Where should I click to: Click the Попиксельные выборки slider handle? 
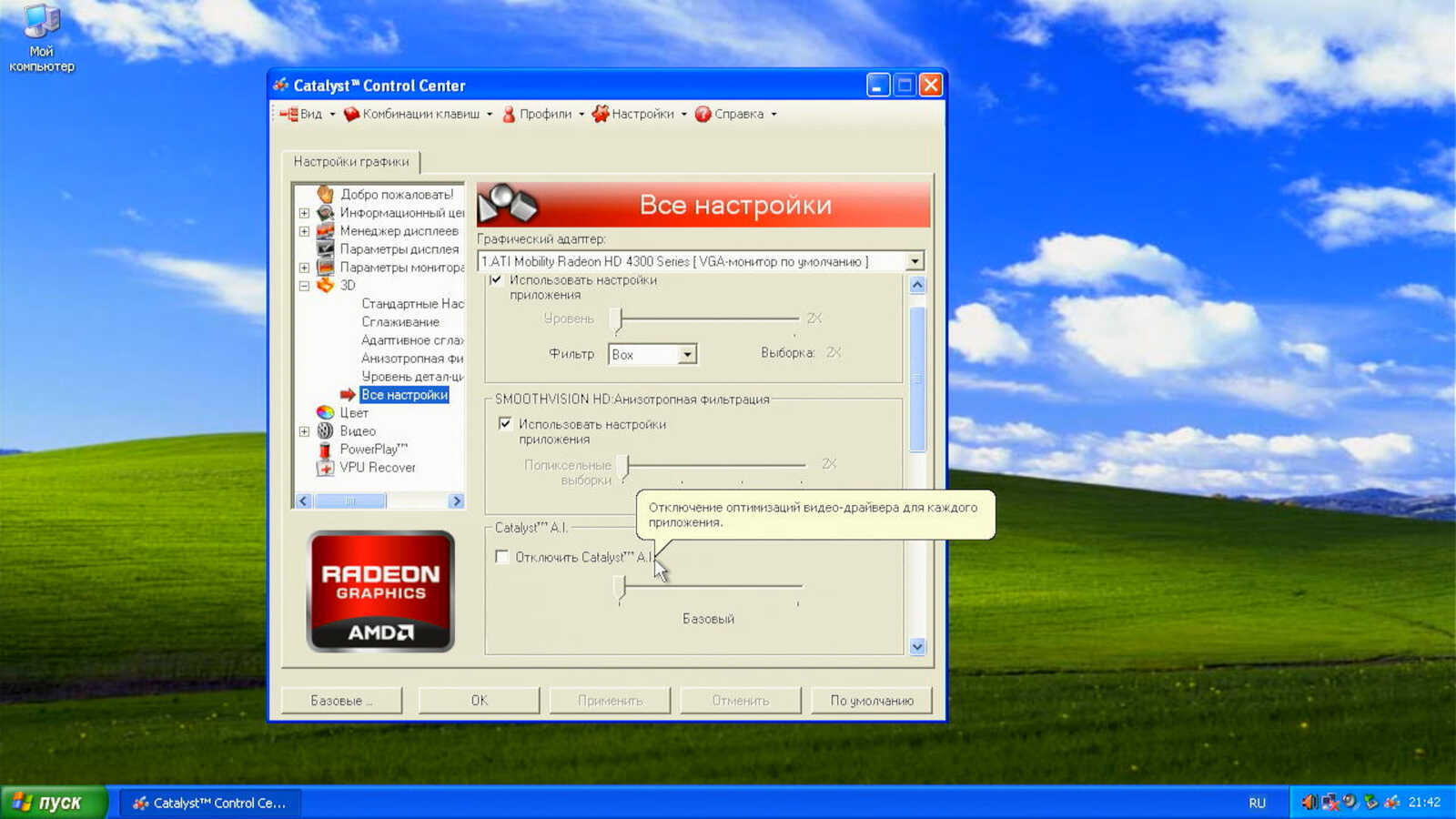coord(624,466)
